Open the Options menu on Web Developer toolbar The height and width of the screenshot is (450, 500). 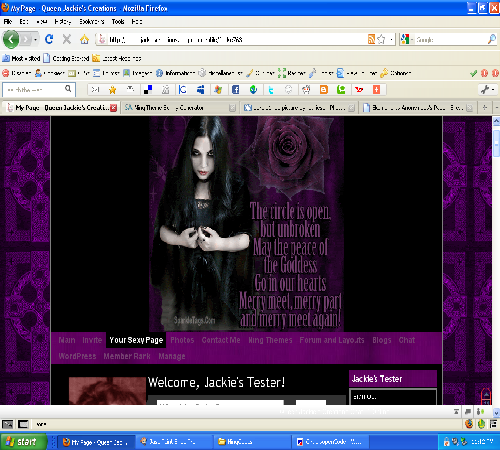coord(396,73)
